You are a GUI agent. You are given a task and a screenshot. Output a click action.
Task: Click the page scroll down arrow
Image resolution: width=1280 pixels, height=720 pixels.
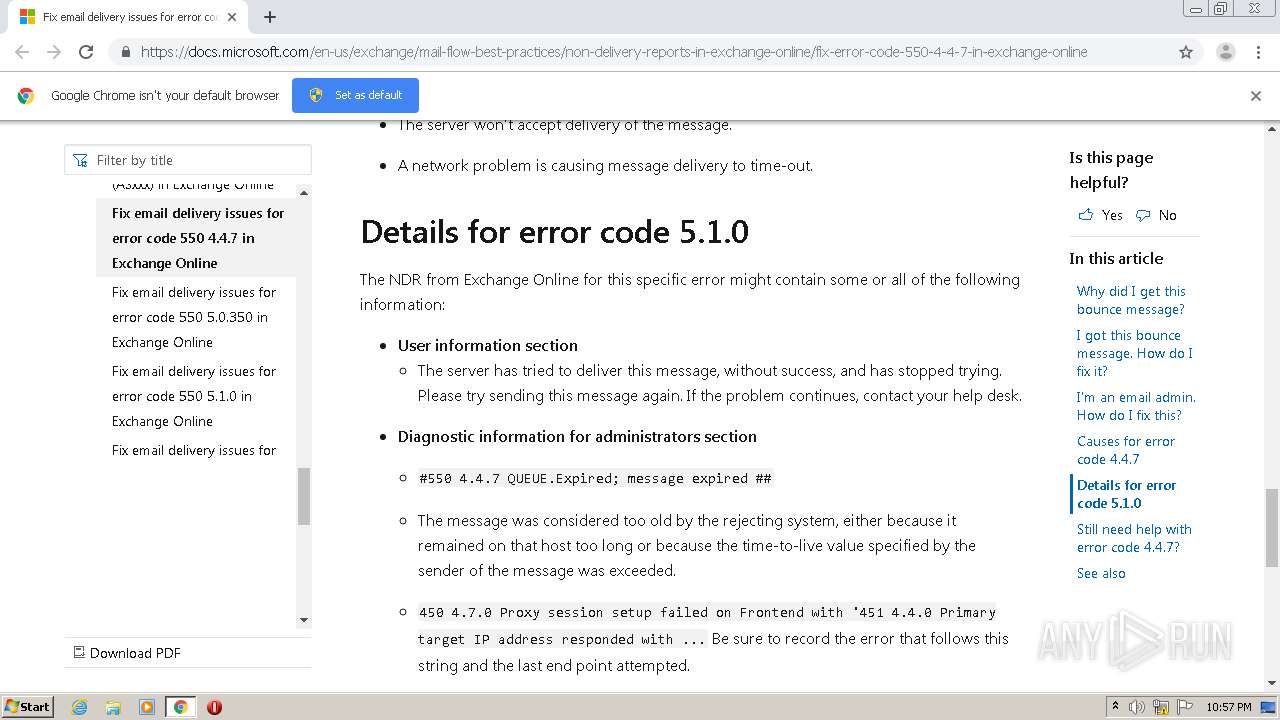point(1272,683)
